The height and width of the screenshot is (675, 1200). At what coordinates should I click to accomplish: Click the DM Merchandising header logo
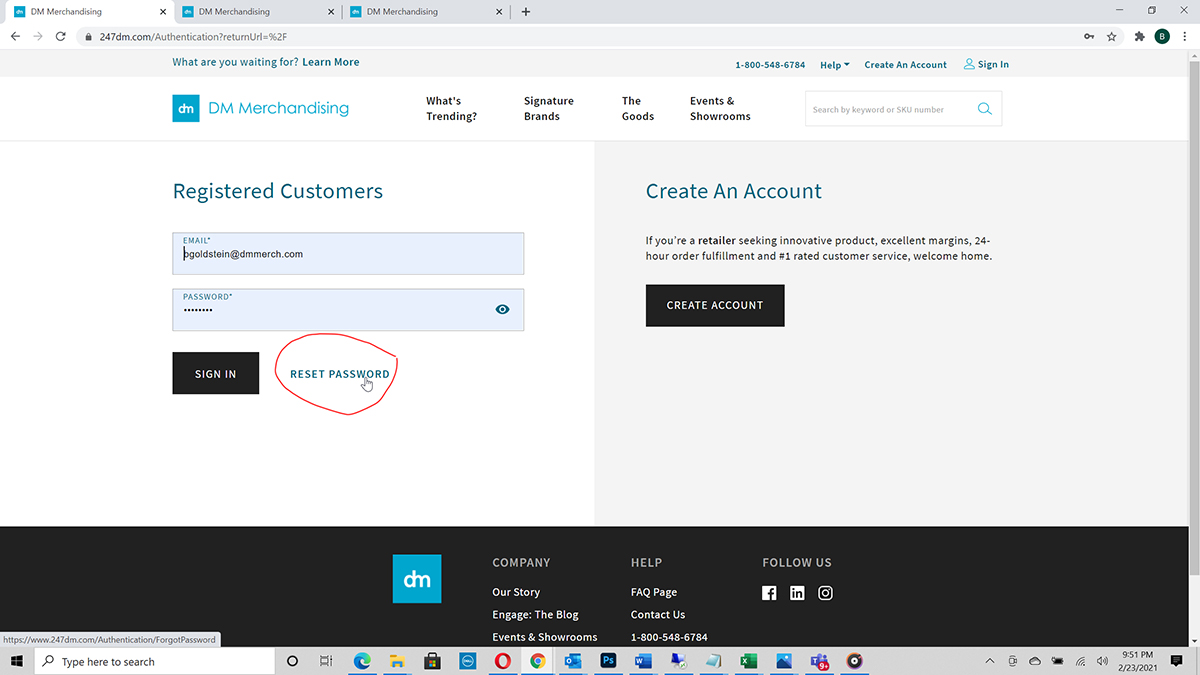click(x=260, y=108)
